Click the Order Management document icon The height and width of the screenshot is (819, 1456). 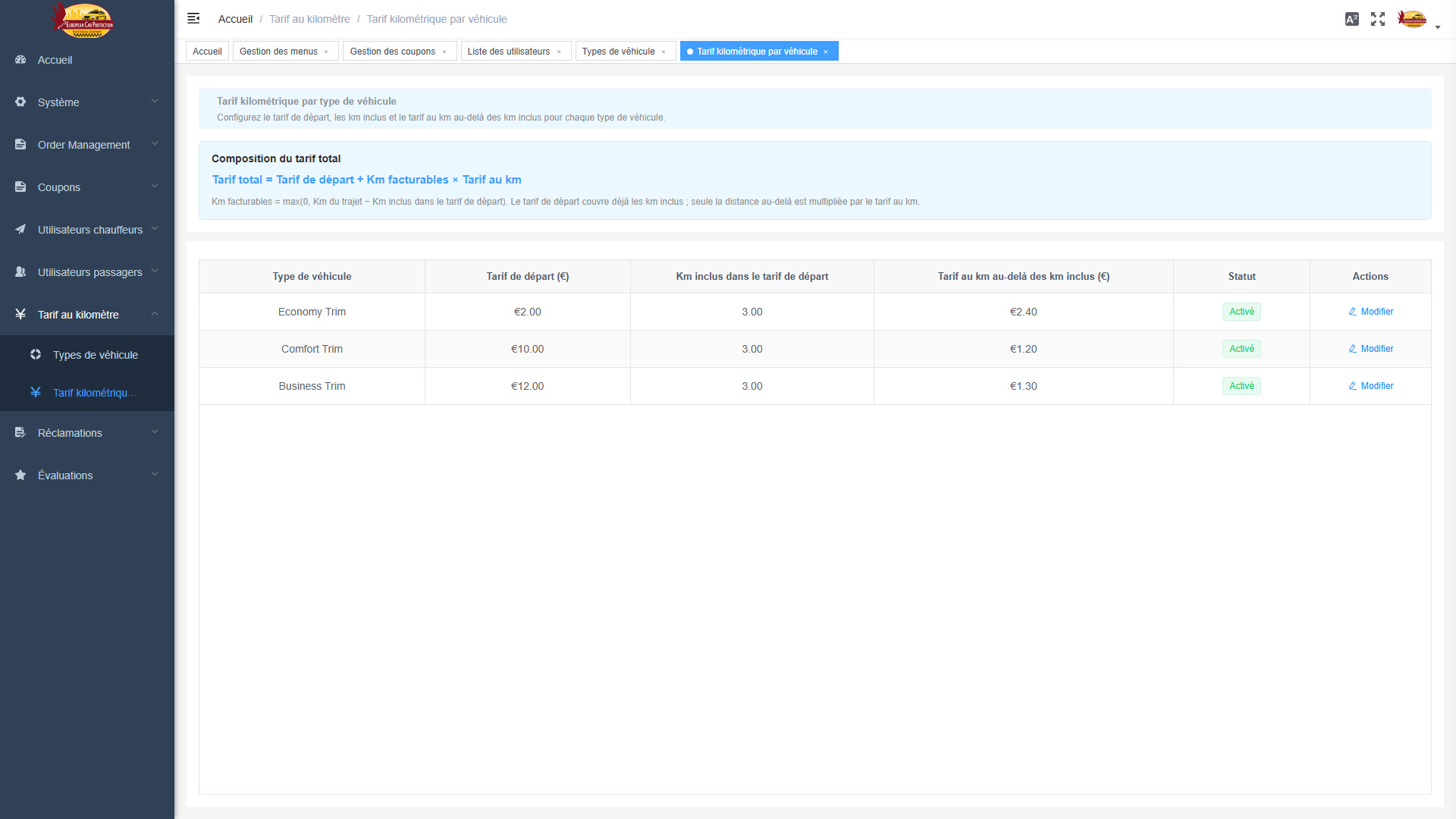click(x=20, y=144)
